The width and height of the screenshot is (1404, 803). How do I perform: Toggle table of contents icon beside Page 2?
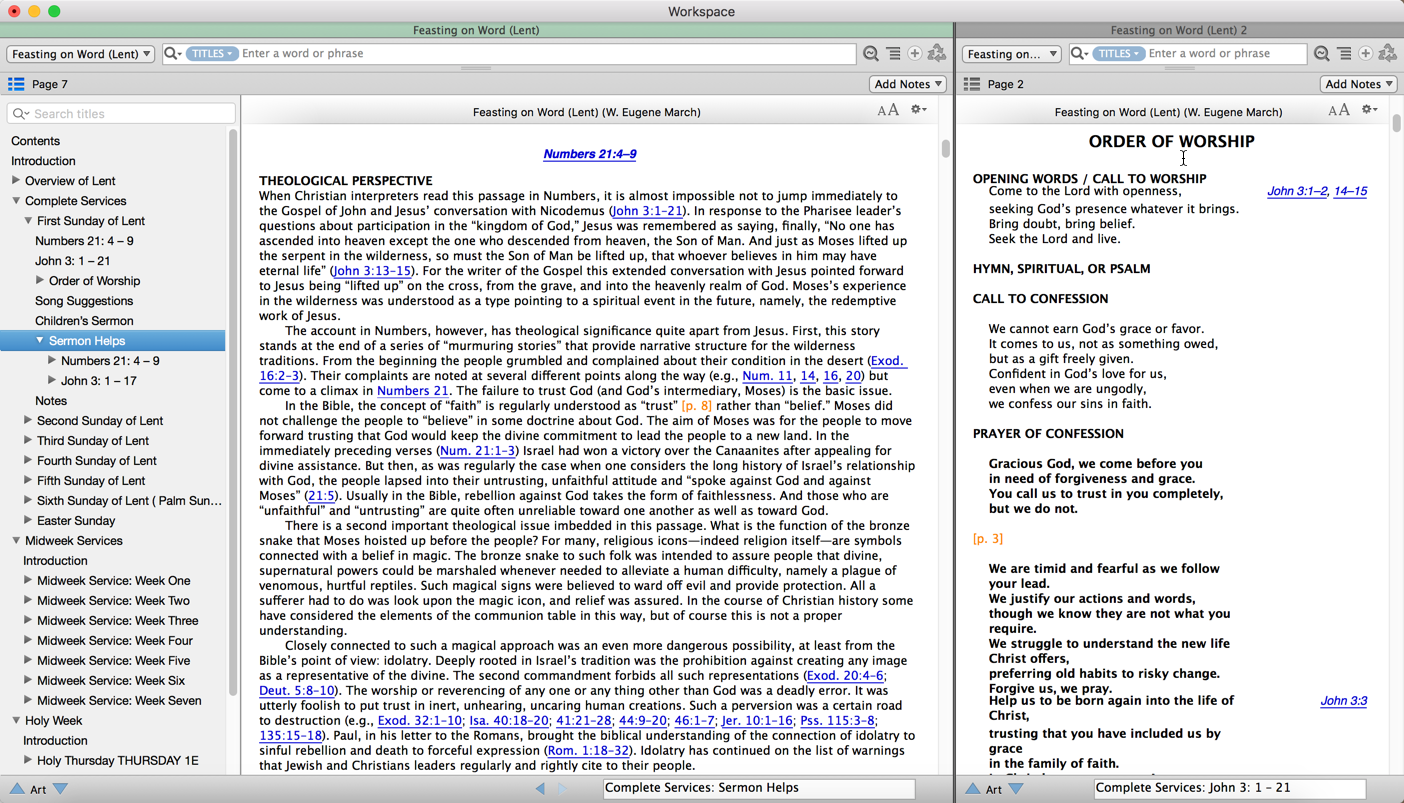[x=972, y=84]
